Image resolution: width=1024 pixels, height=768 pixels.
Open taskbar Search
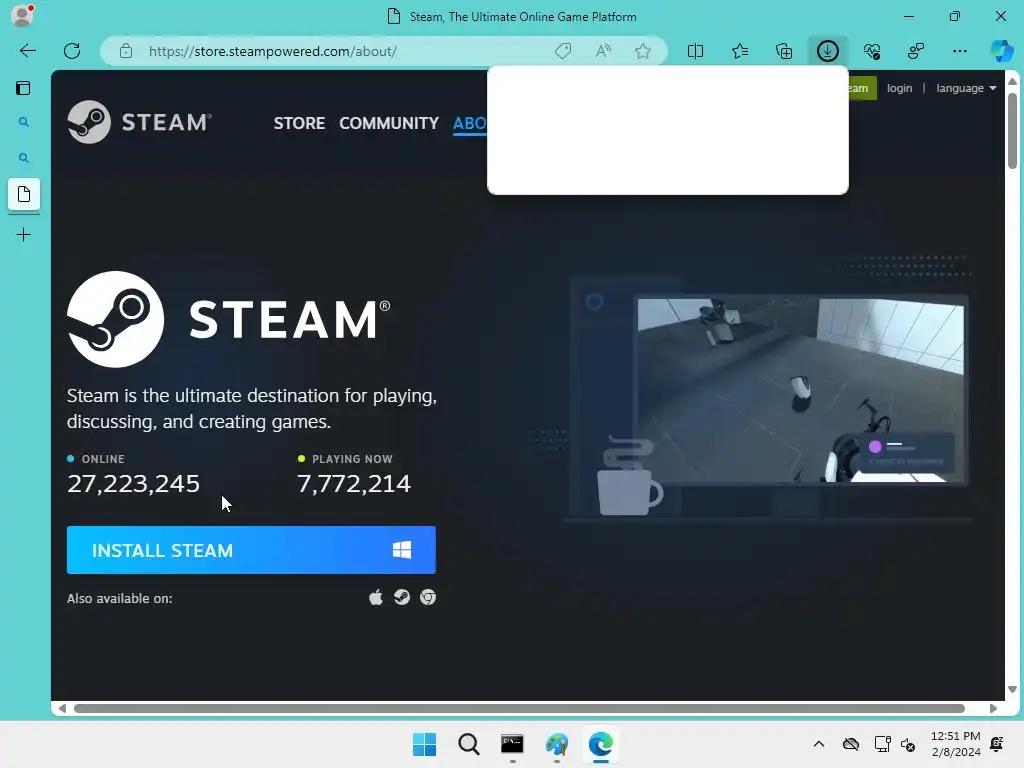[x=468, y=744]
